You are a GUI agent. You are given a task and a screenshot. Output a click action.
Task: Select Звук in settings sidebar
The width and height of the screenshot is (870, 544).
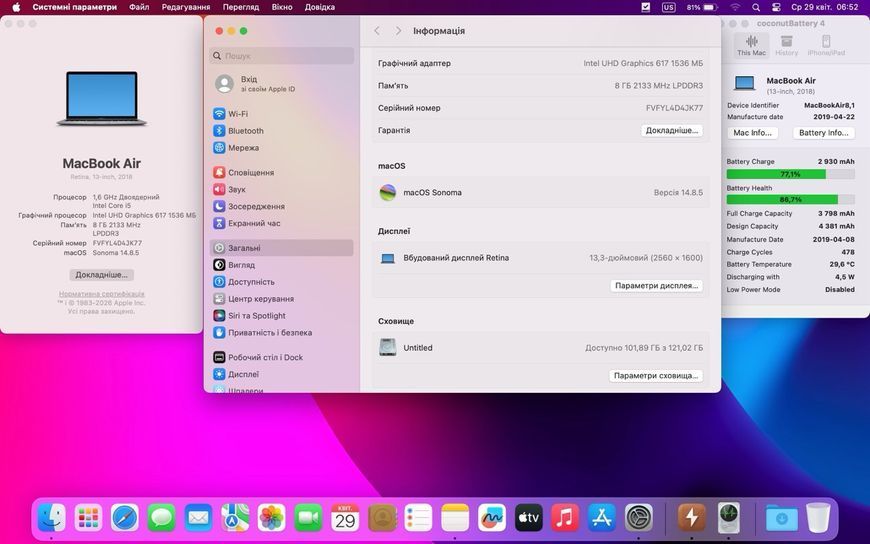tap(282, 189)
